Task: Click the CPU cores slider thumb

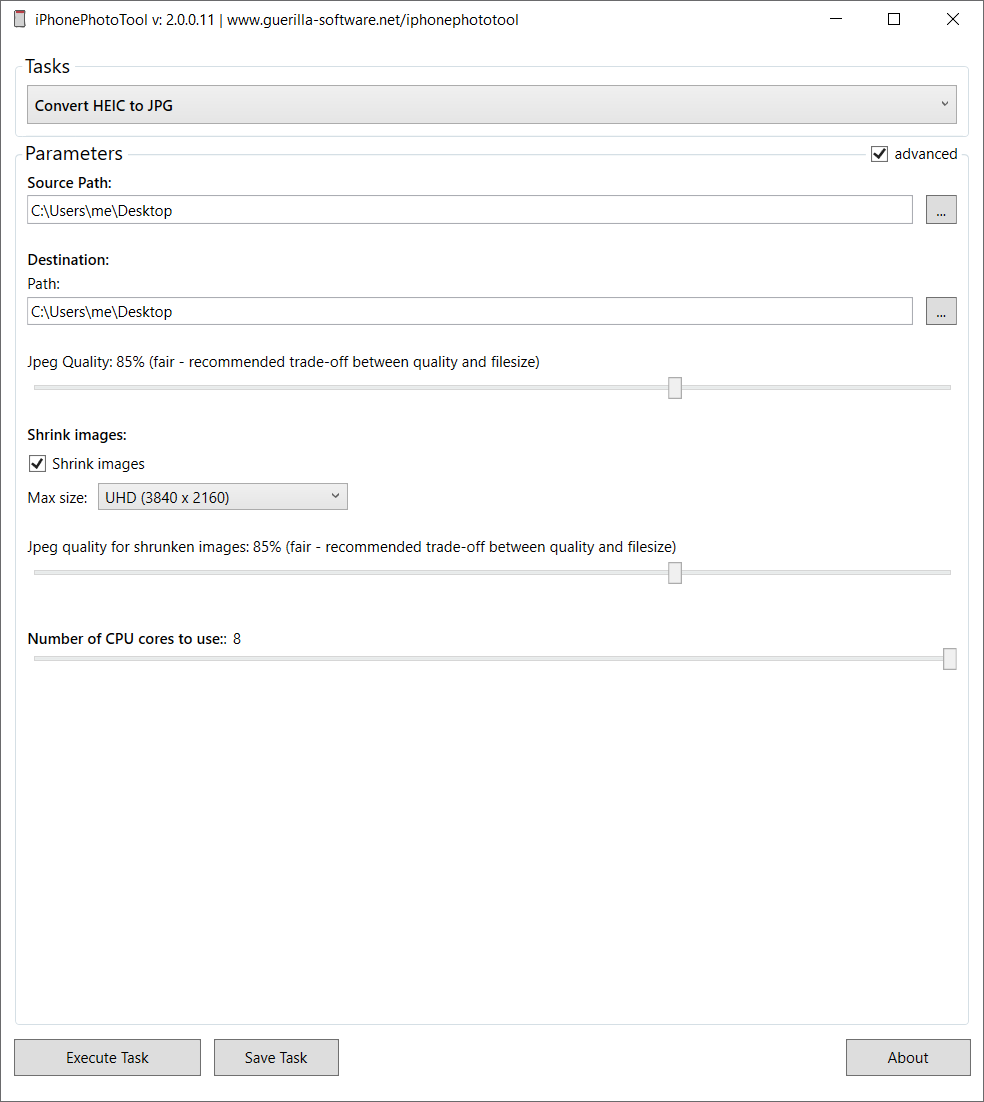Action: click(x=950, y=659)
